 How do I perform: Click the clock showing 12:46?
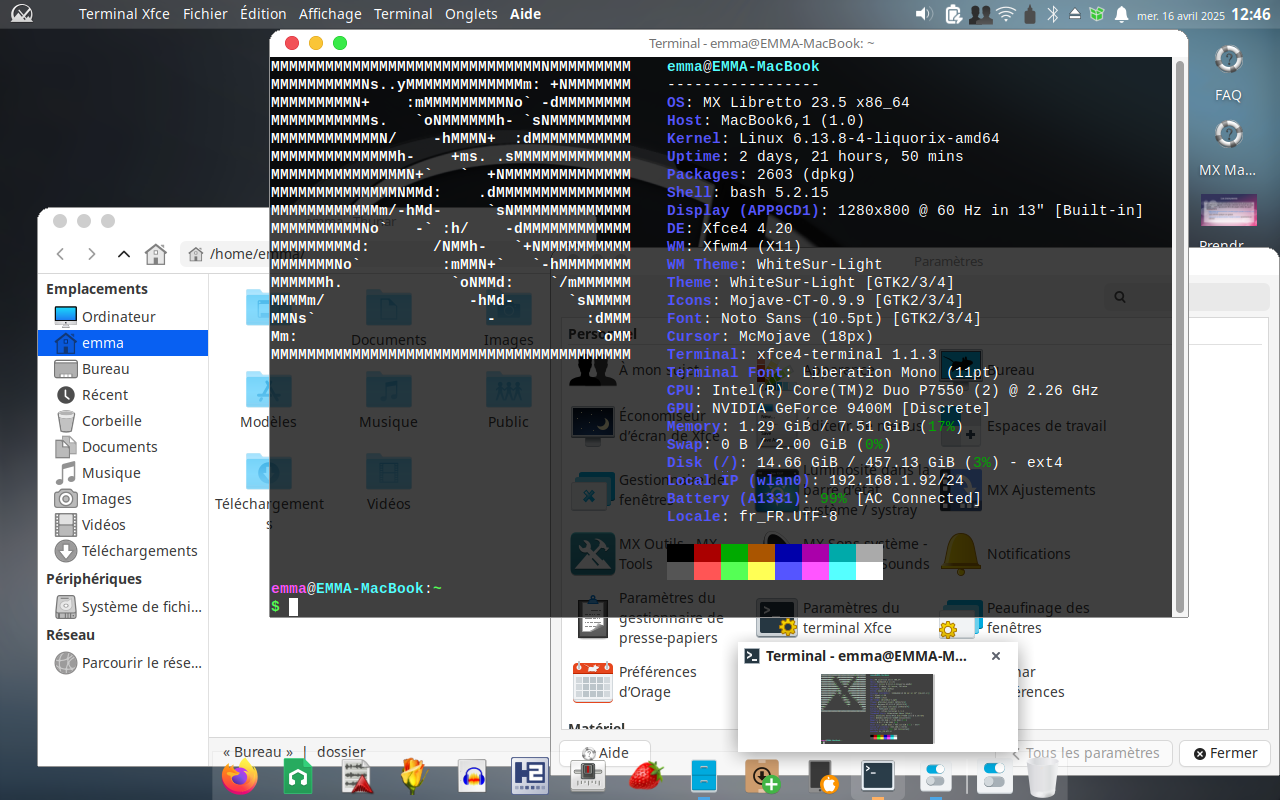1251,14
